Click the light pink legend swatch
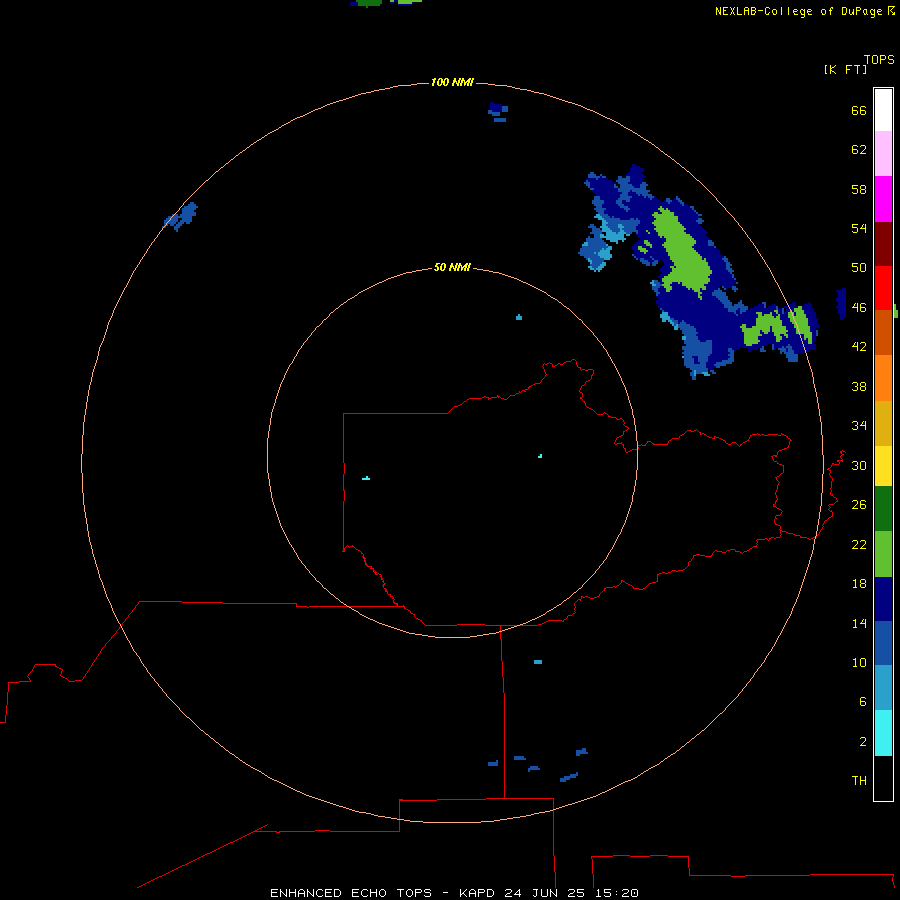The width and height of the screenshot is (900, 900). (x=883, y=154)
